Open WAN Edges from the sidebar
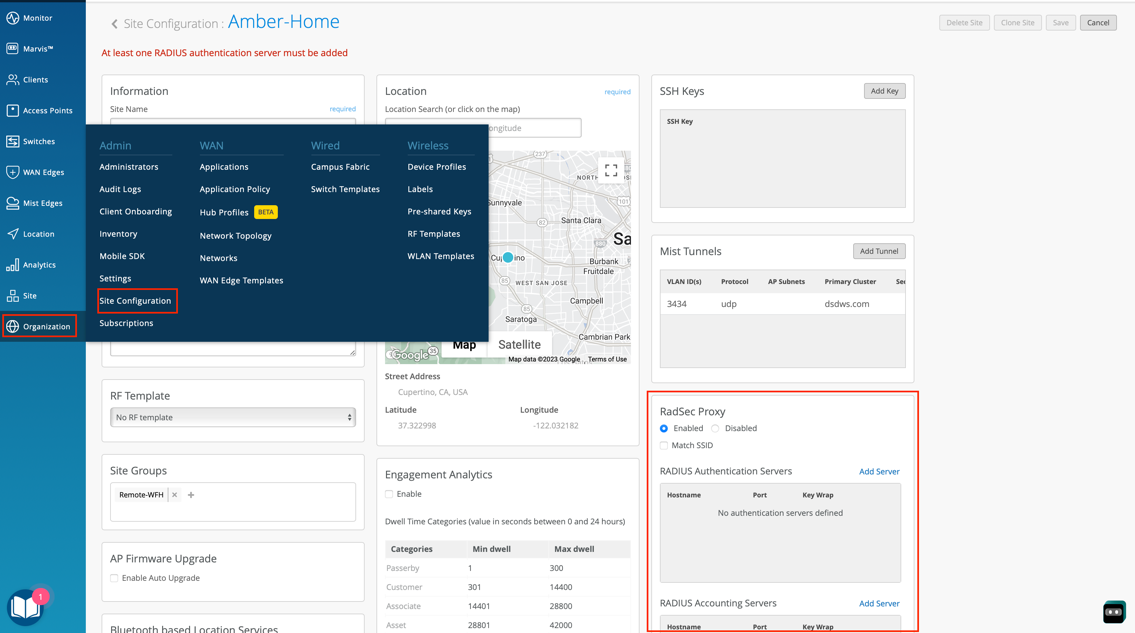Image resolution: width=1135 pixels, height=633 pixels. pos(13,172)
